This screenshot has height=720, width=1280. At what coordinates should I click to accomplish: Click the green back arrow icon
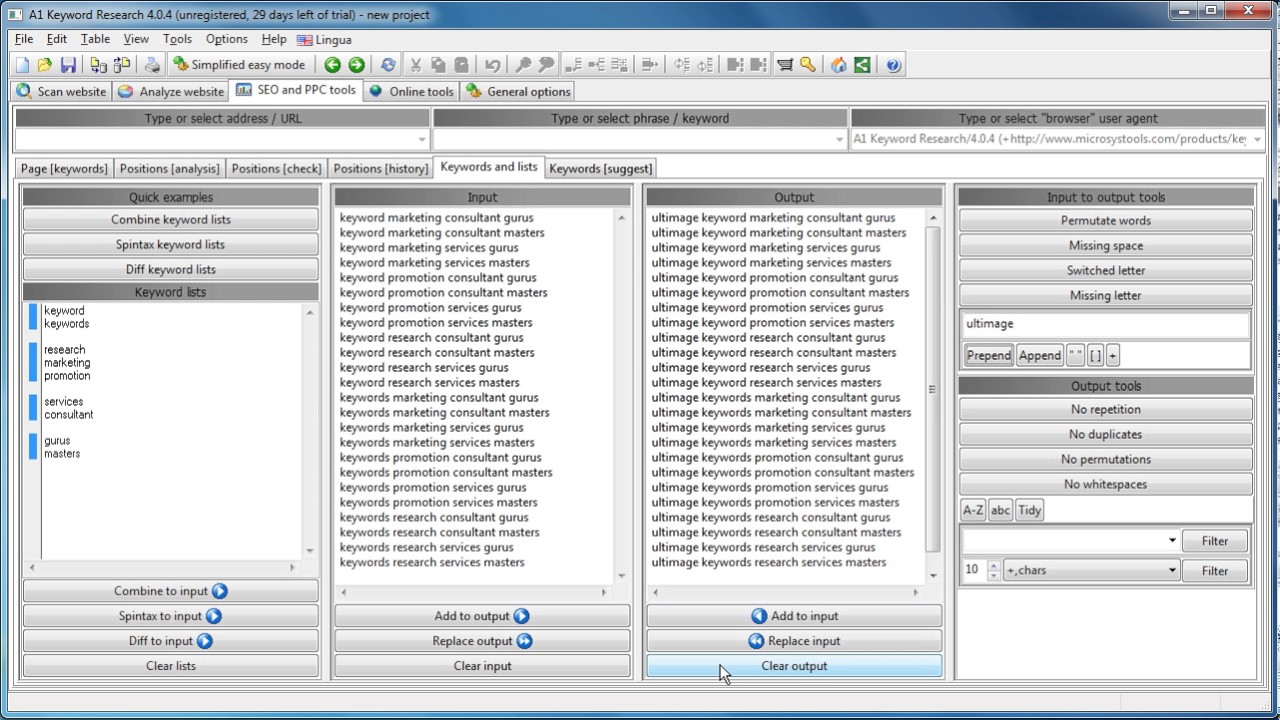point(333,65)
